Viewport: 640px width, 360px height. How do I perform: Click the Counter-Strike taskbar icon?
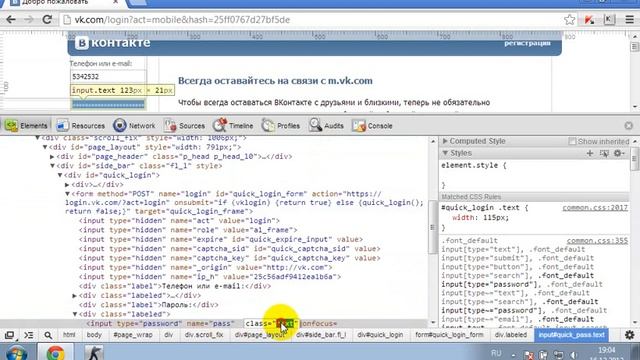93,353
